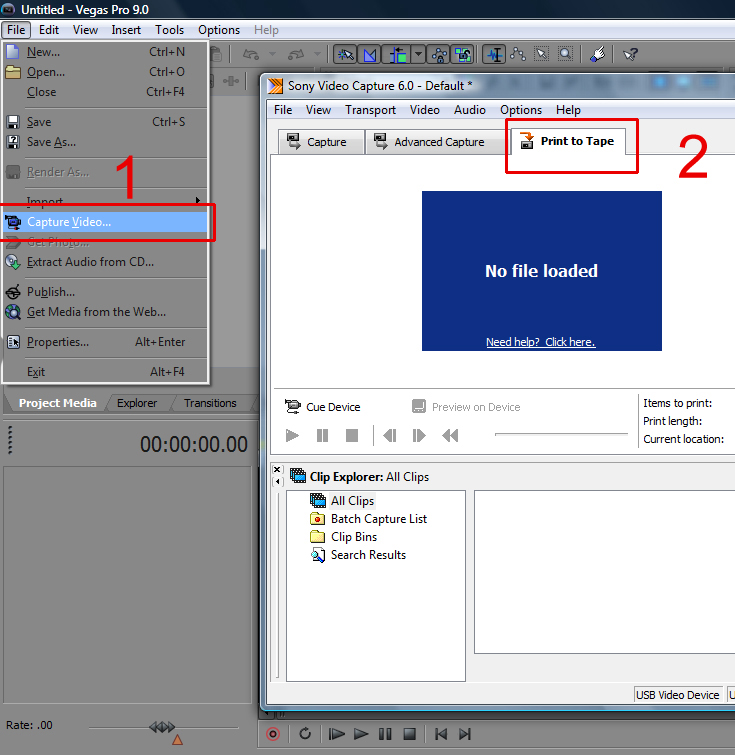Switch to the Capture tab

coord(321,142)
